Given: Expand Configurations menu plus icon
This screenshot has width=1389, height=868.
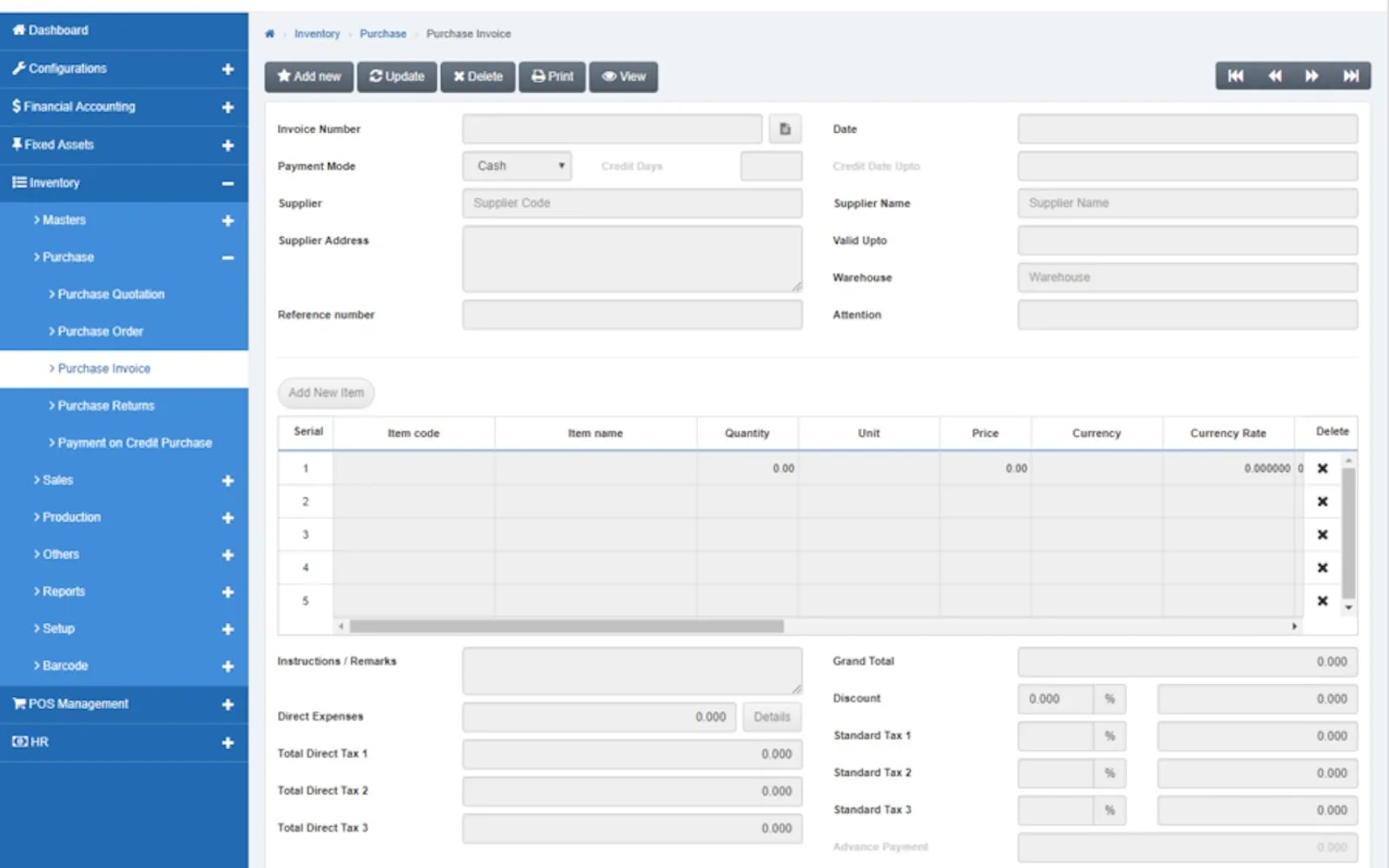Looking at the screenshot, I should point(227,69).
